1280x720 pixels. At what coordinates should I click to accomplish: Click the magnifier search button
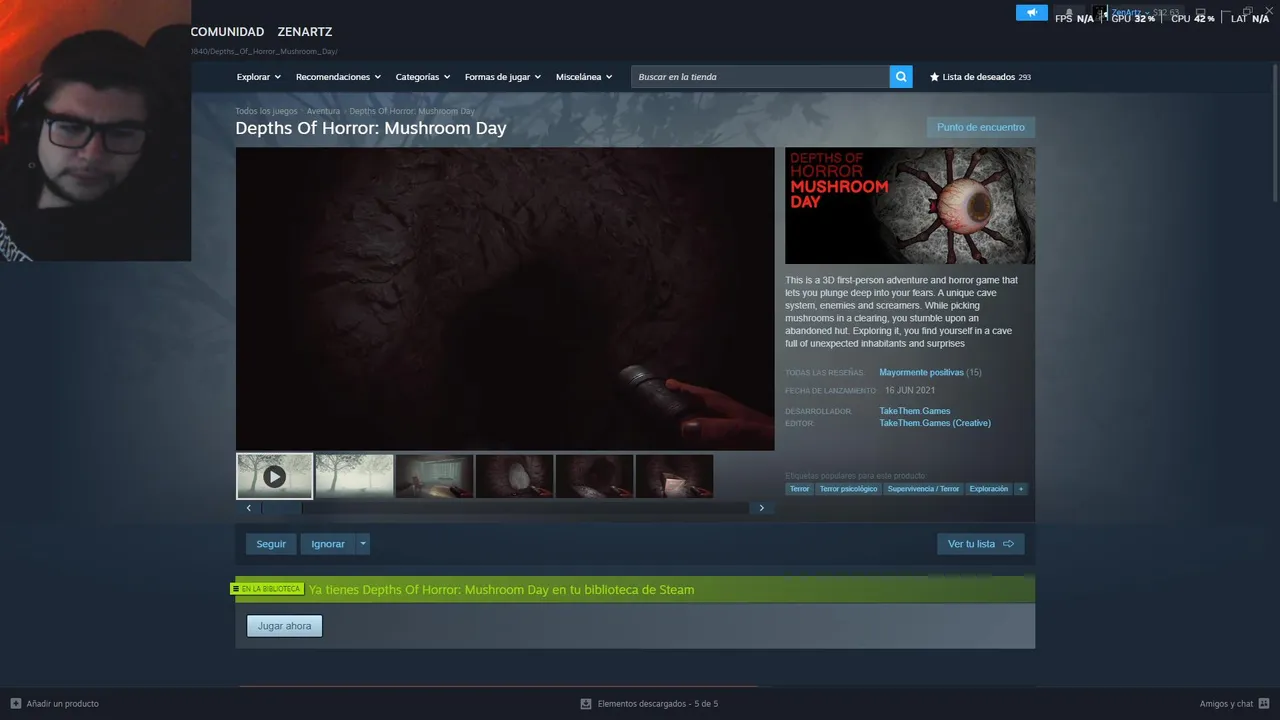[x=901, y=77]
